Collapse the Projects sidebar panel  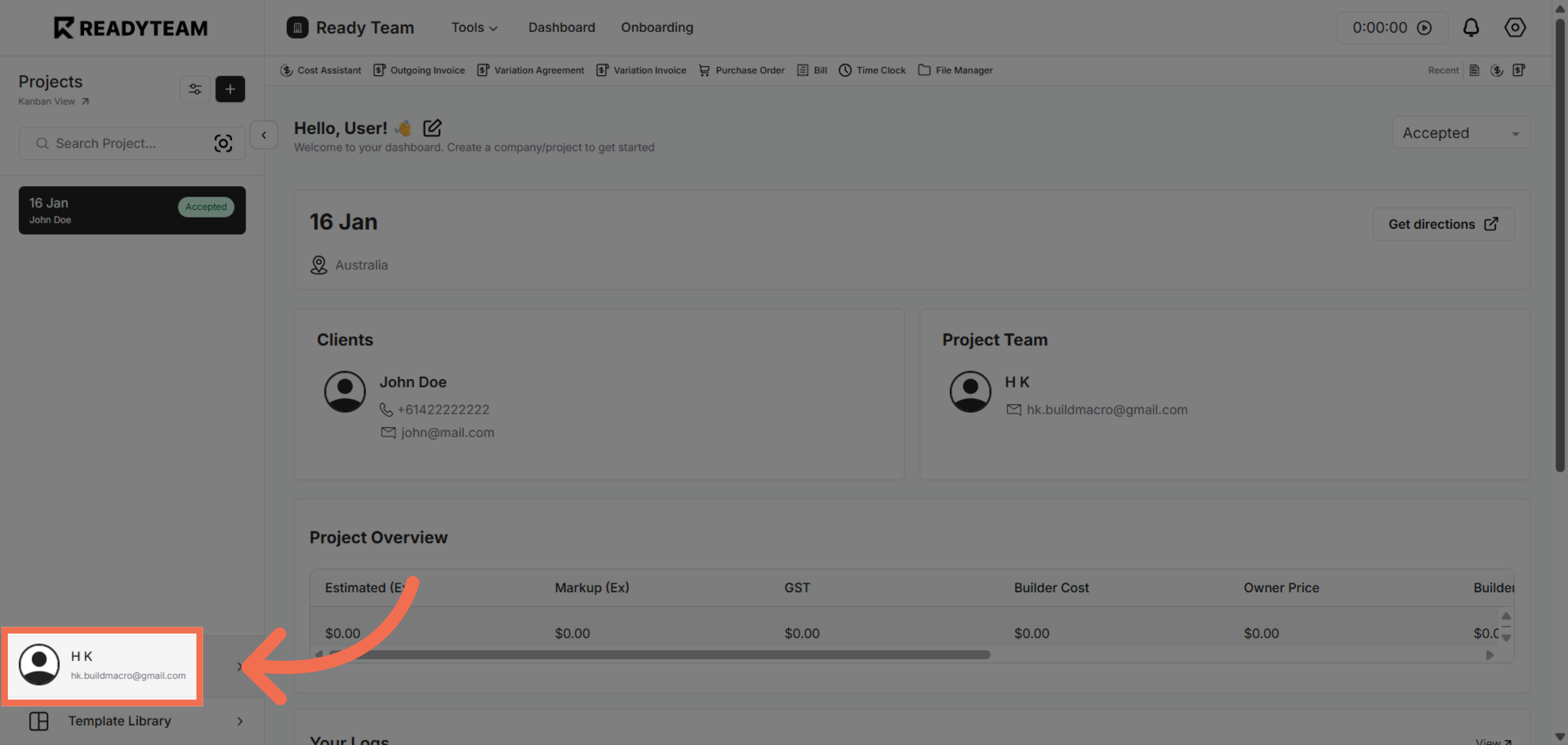pyautogui.click(x=263, y=135)
